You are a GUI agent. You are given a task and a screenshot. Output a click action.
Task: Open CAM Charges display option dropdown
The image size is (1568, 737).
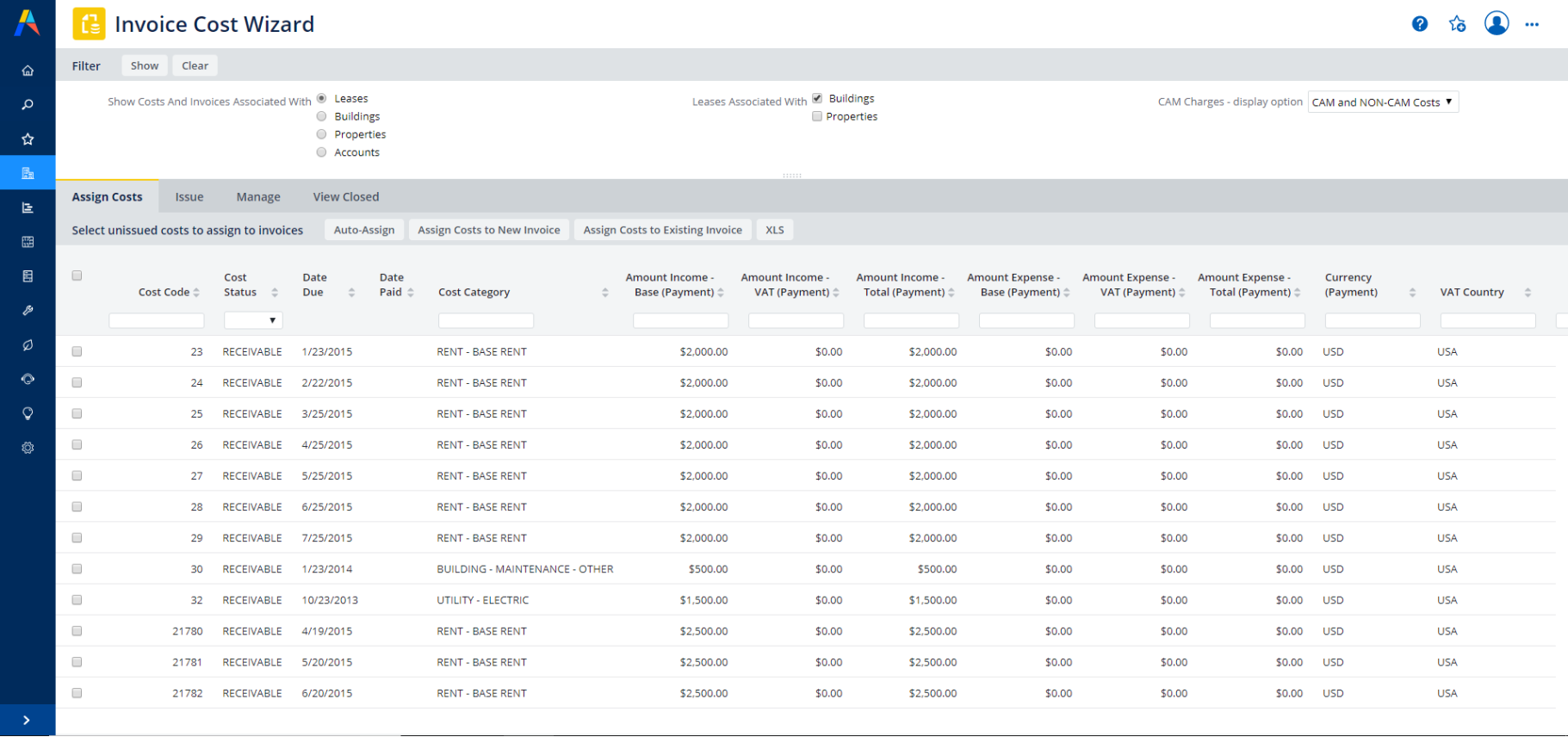(x=1382, y=102)
